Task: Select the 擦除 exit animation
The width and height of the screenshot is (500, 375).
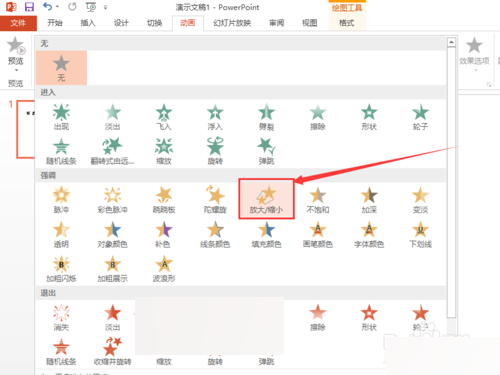Action: click(318, 317)
